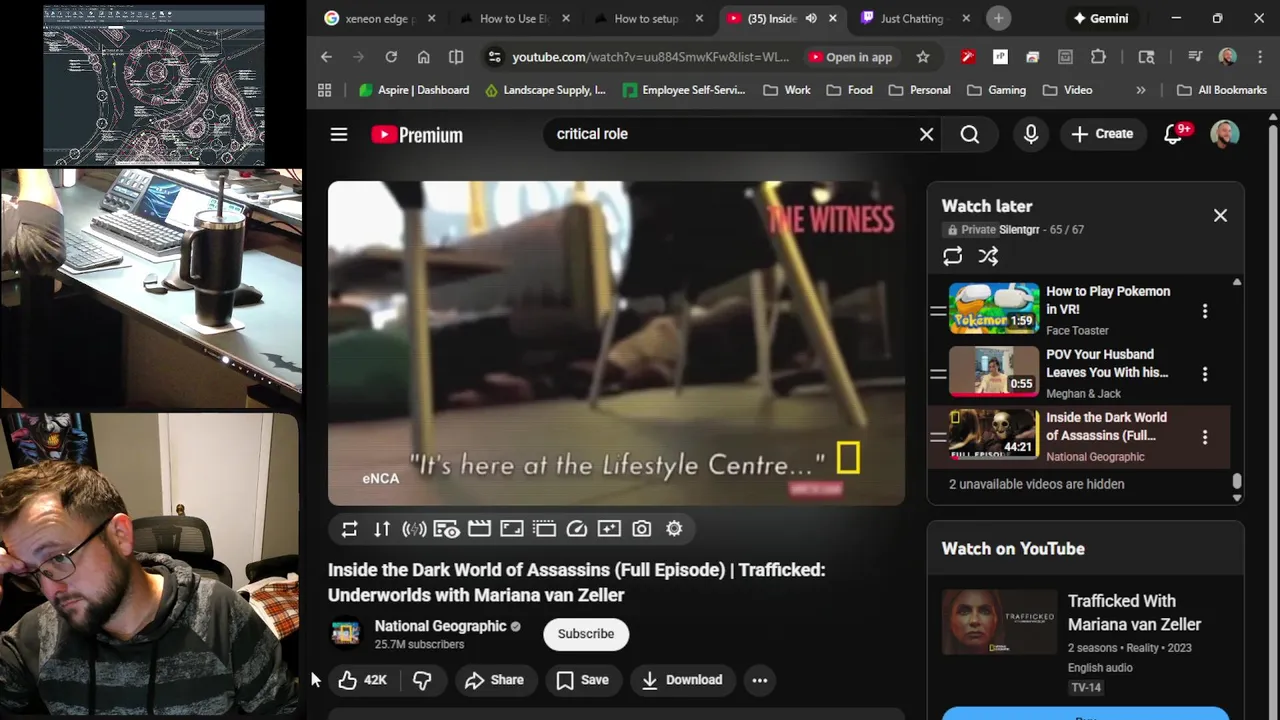This screenshot has height=720, width=1280.
Task: Click the browser home button
Action: click(424, 57)
